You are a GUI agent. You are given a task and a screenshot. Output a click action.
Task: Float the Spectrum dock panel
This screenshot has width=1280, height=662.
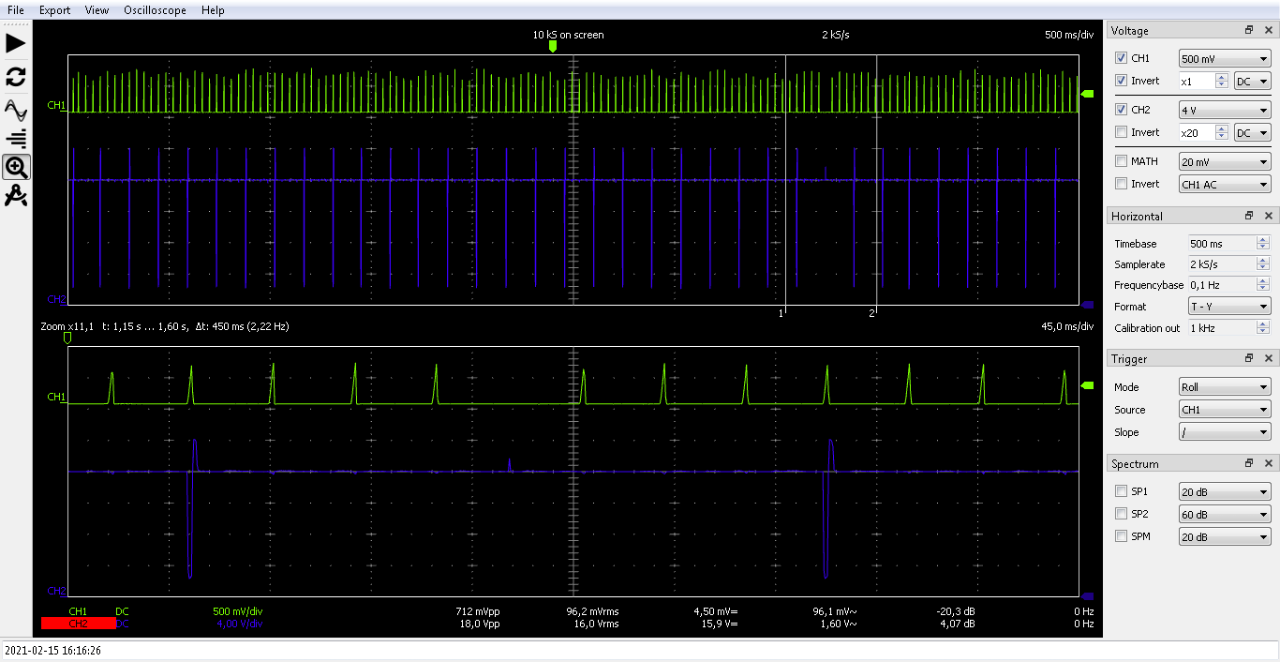click(x=1249, y=464)
